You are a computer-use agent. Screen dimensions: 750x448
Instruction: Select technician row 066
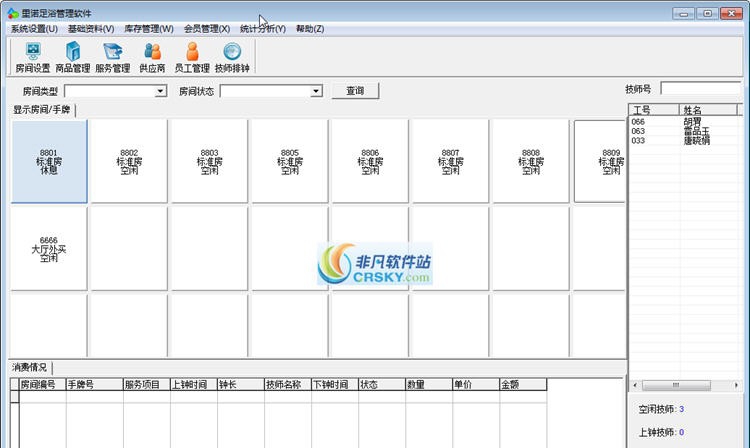click(684, 122)
